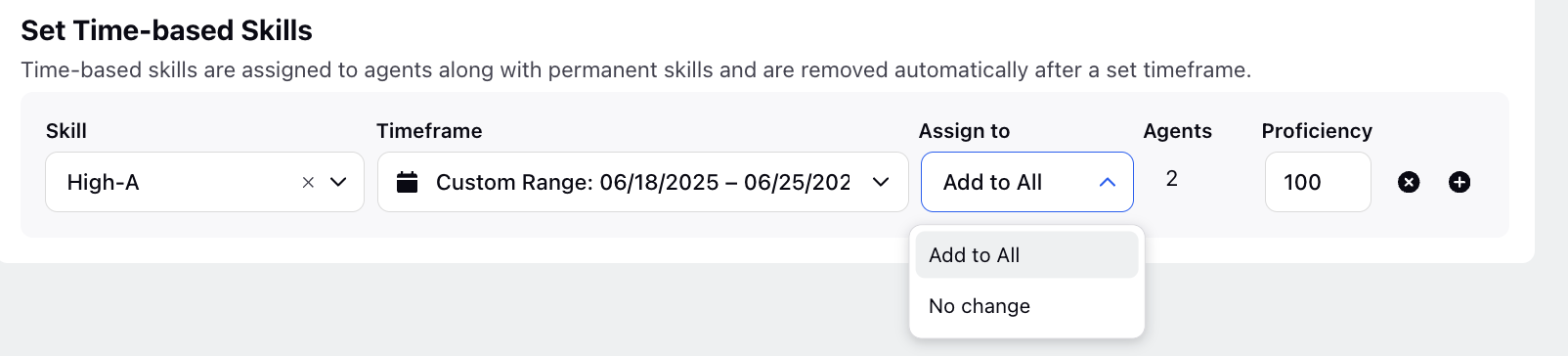Viewport: 1568px width, 356px height.
Task: Click the Proficiency column label
Action: (1317, 131)
